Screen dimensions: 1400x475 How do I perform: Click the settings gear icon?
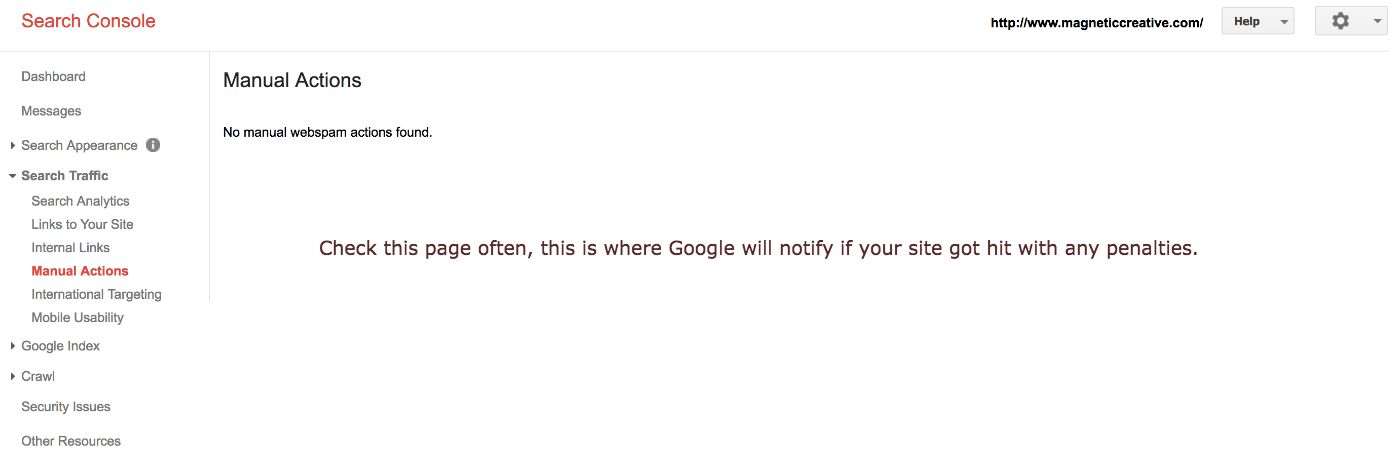click(1341, 21)
